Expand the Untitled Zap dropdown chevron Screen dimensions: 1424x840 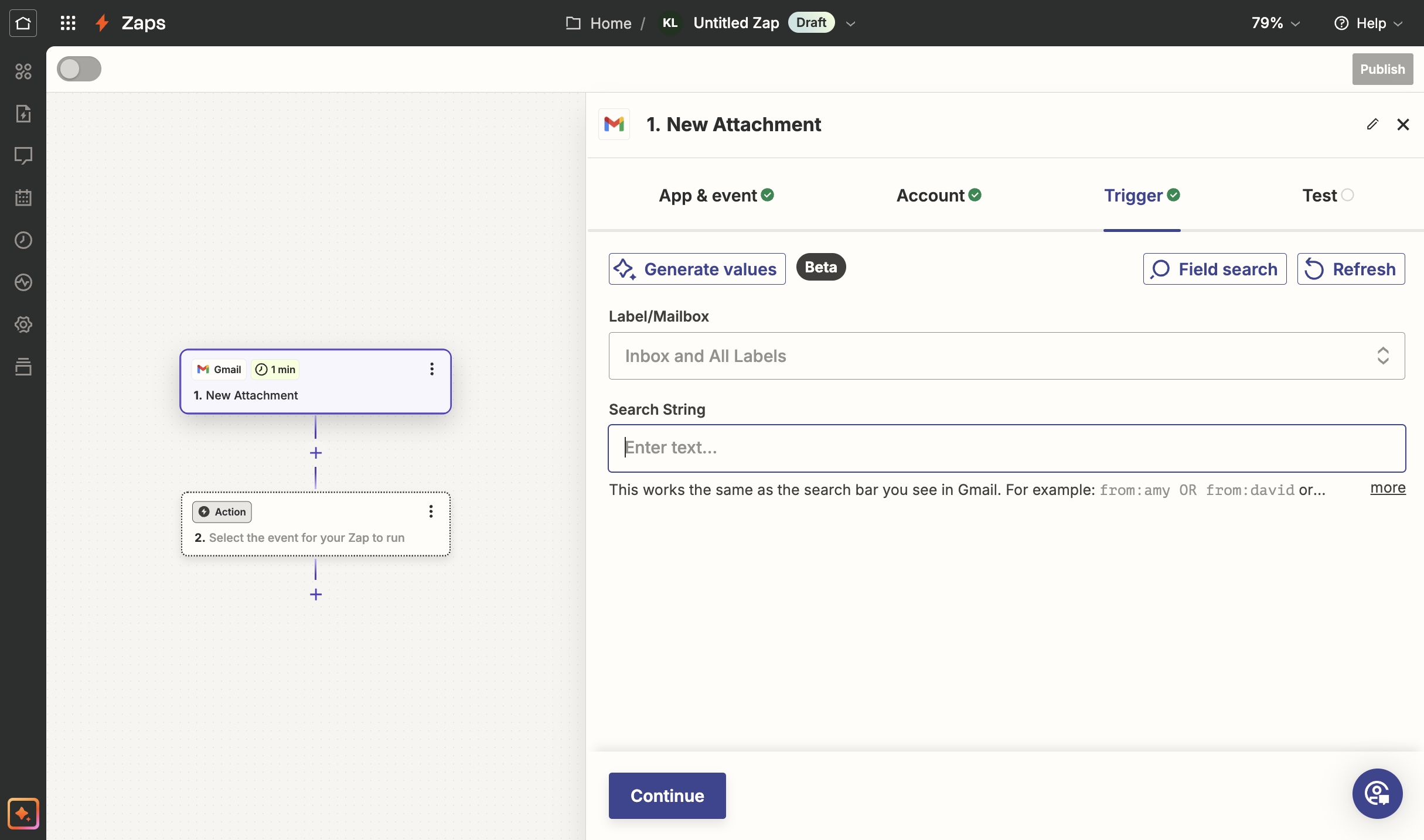point(851,23)
